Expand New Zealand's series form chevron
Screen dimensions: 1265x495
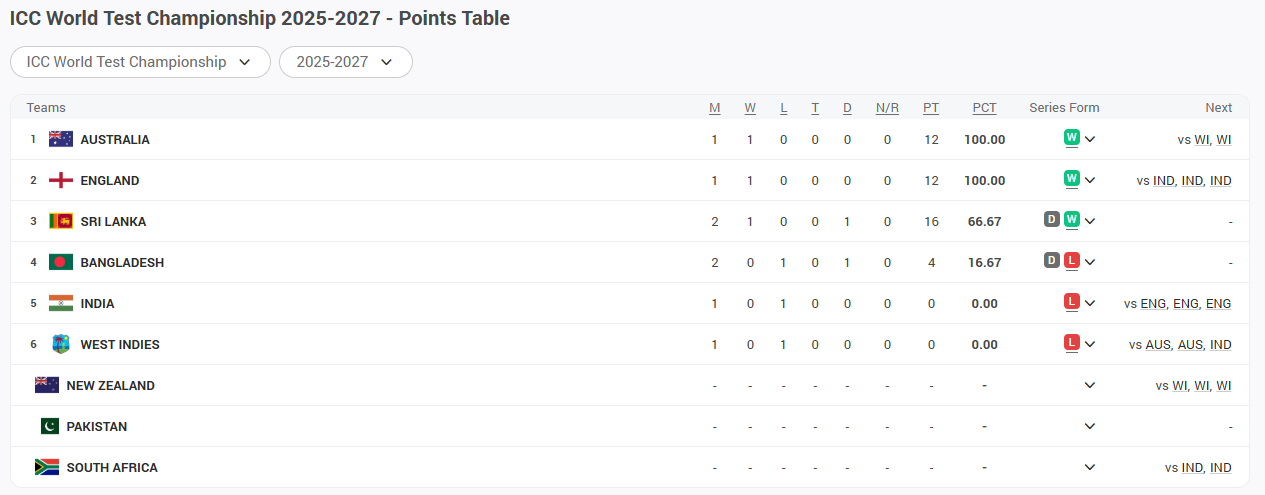(x=1090, y=385)
